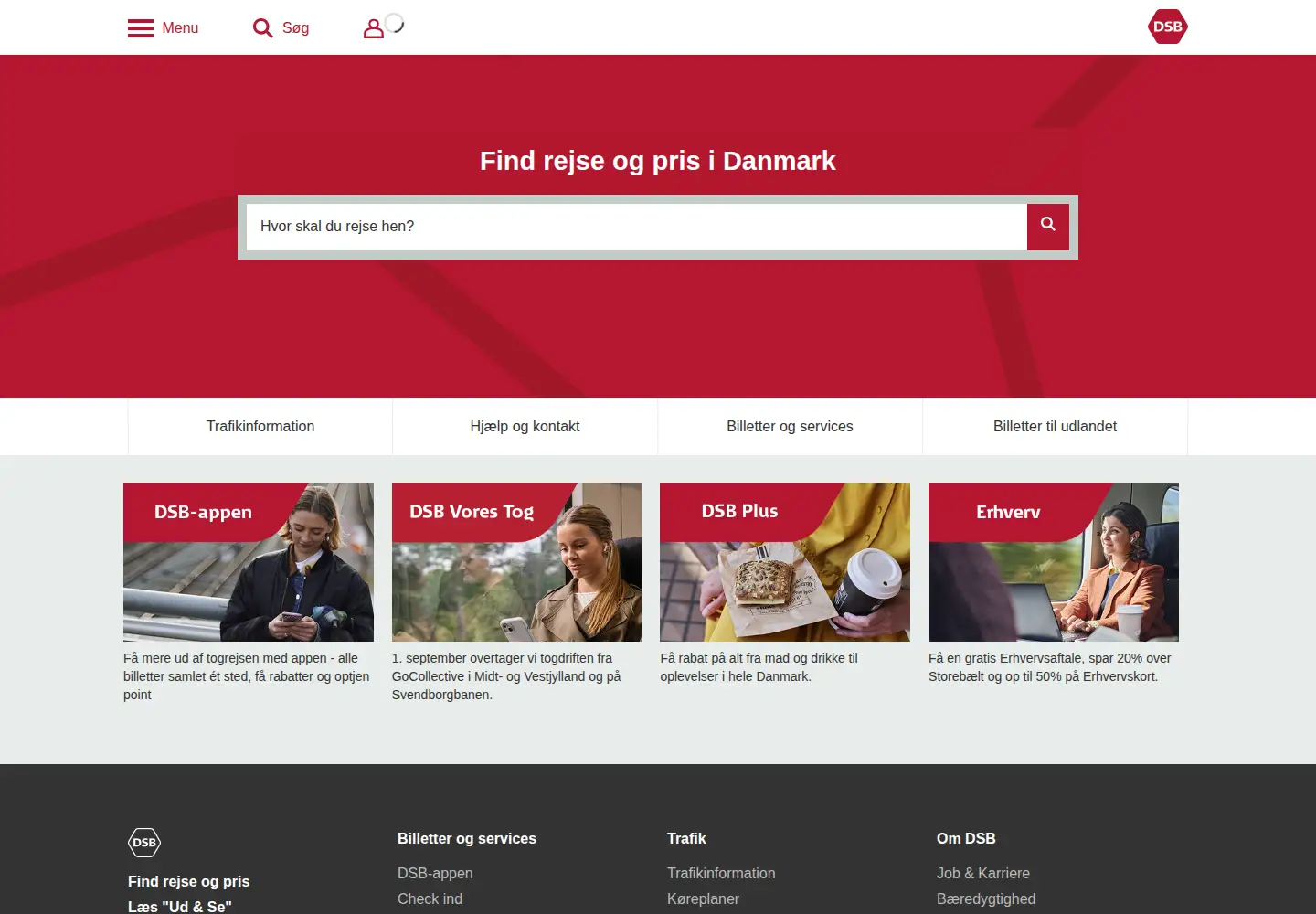This screenshot has width=1316, height=914.
Task: Click the footer DSB-appen link
Action: [x=435, y=873]
